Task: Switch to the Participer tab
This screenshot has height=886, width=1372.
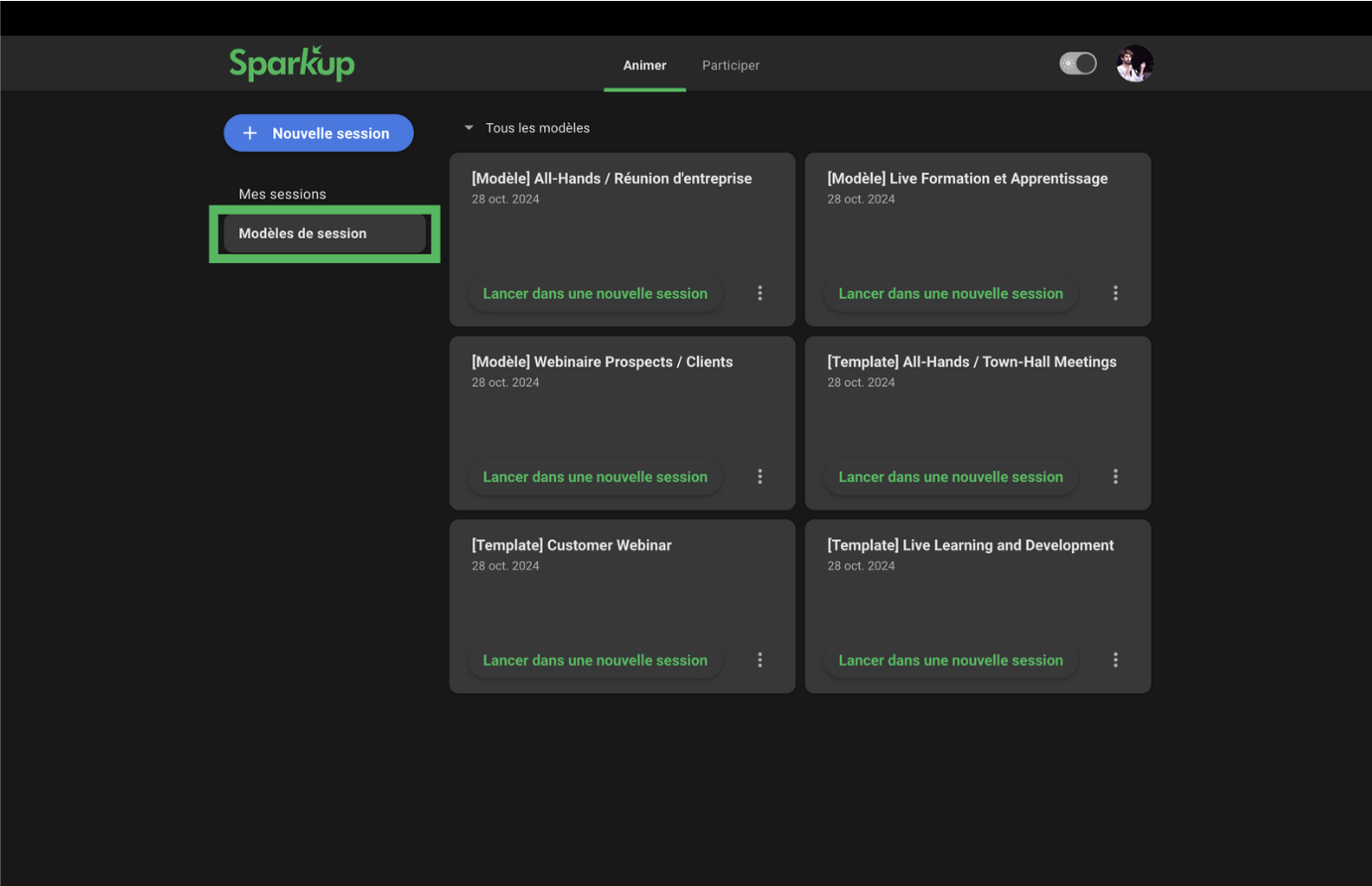Action: (x=731, y=66)
